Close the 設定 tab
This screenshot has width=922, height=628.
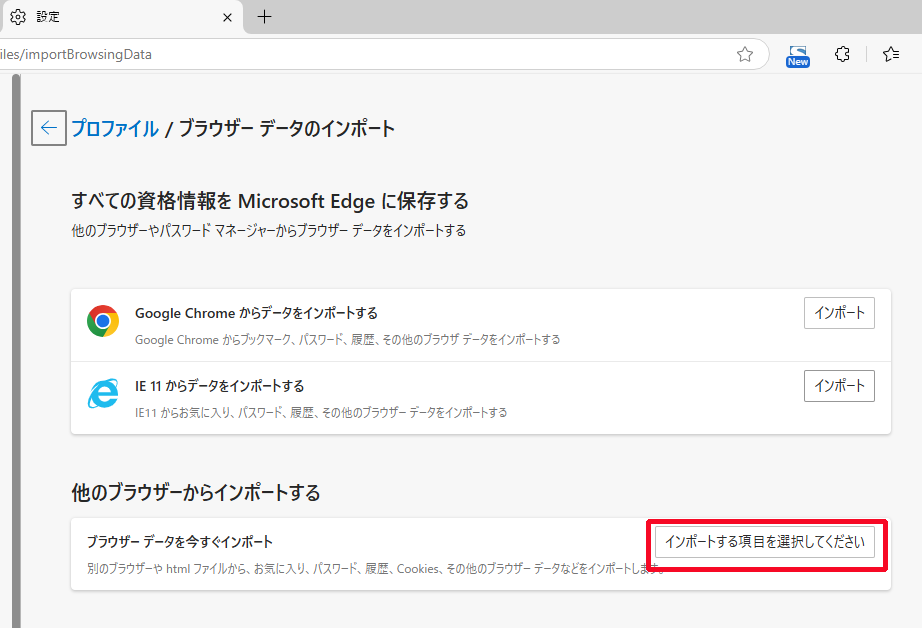(228, 18)
